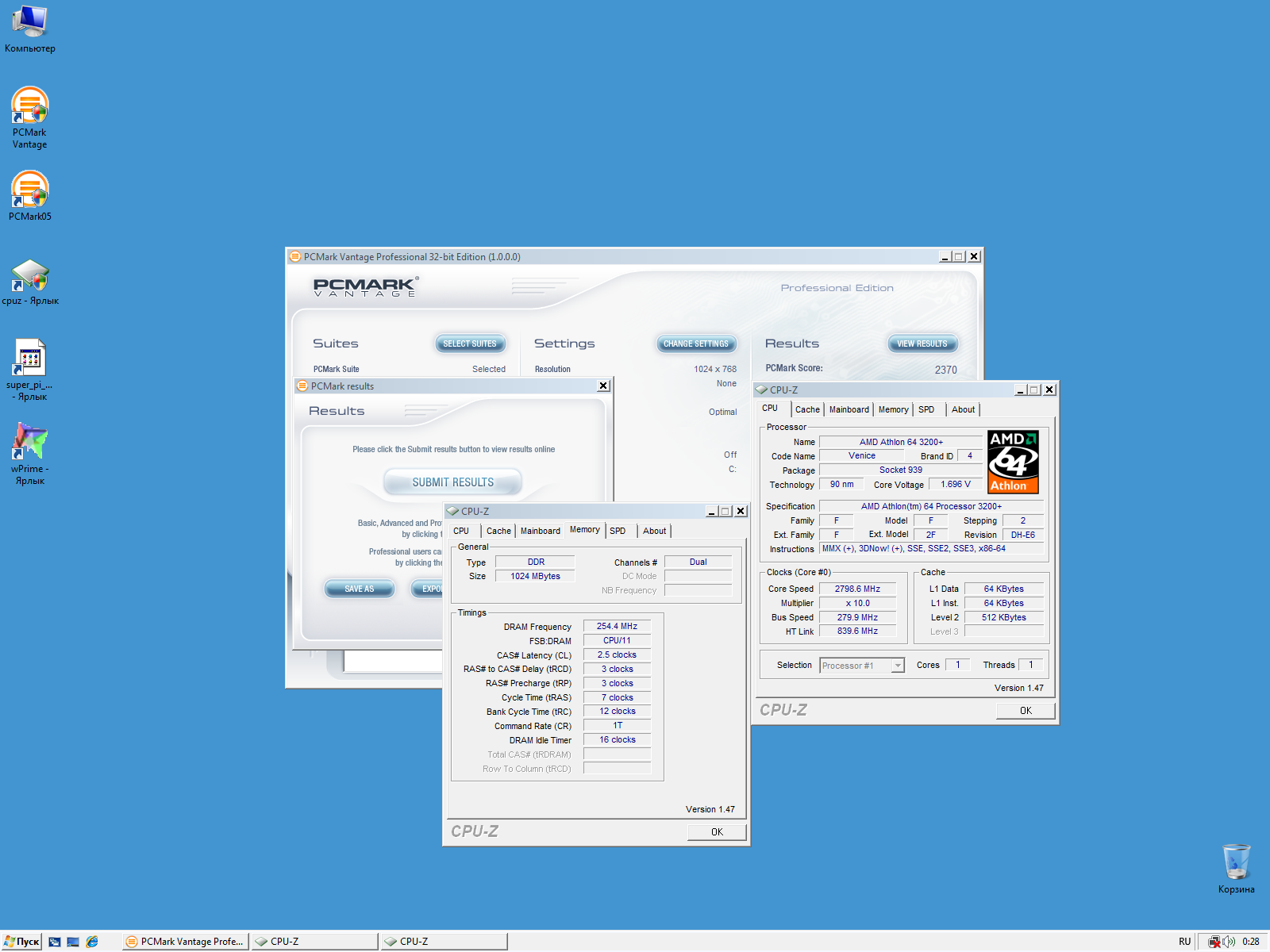
Task: Launch PCMark Vantage desktop shortcut
Action: pyautogui.click(x=30, y=117)
